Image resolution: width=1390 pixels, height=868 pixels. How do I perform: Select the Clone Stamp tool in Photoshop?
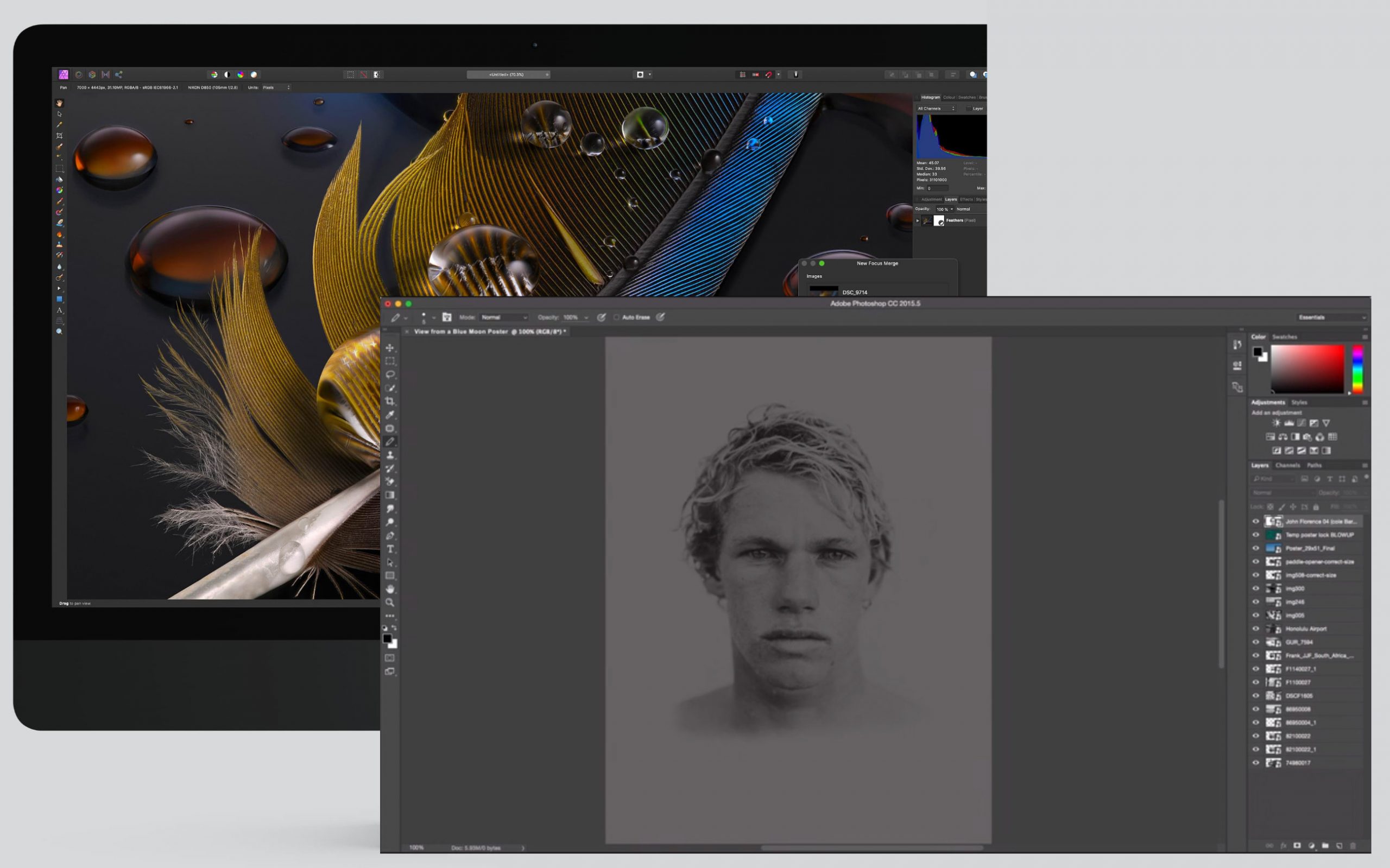(390, 455)
